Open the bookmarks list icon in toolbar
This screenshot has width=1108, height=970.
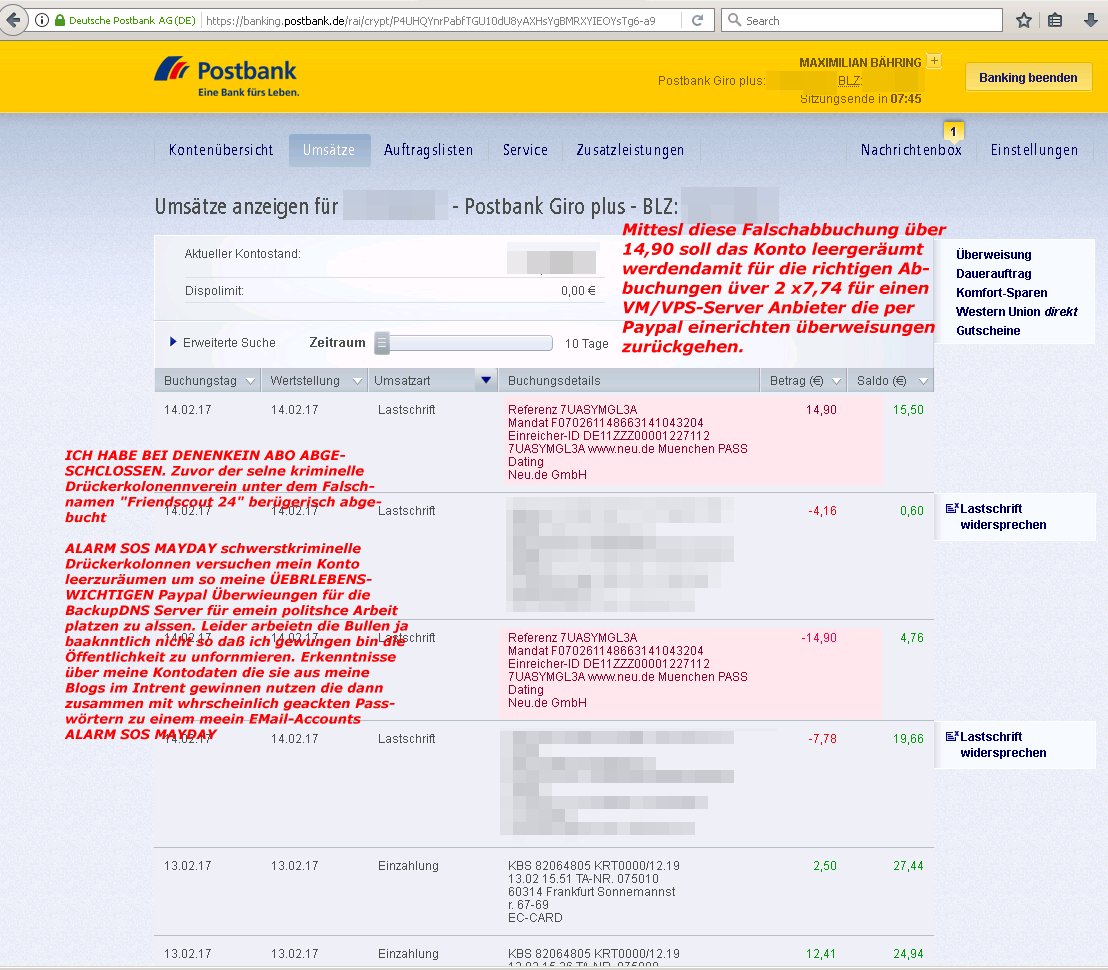click(1055, 20)
